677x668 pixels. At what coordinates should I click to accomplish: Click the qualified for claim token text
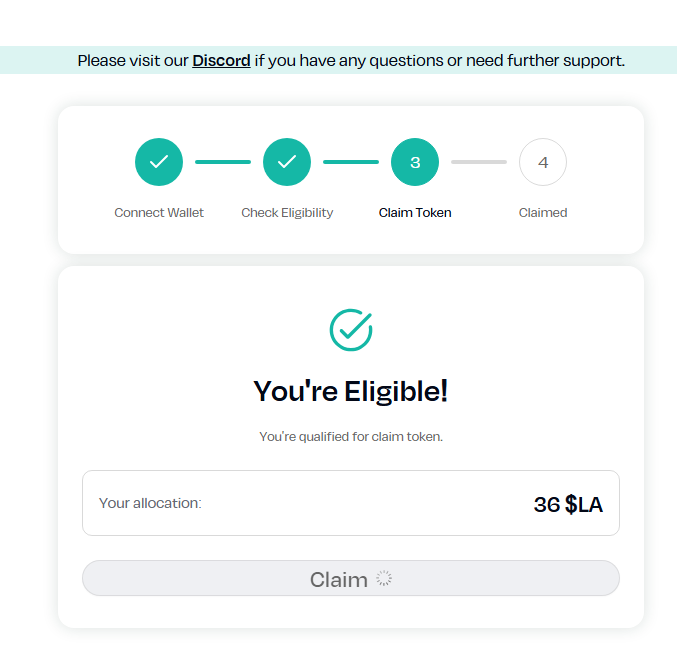coord(351,437)
